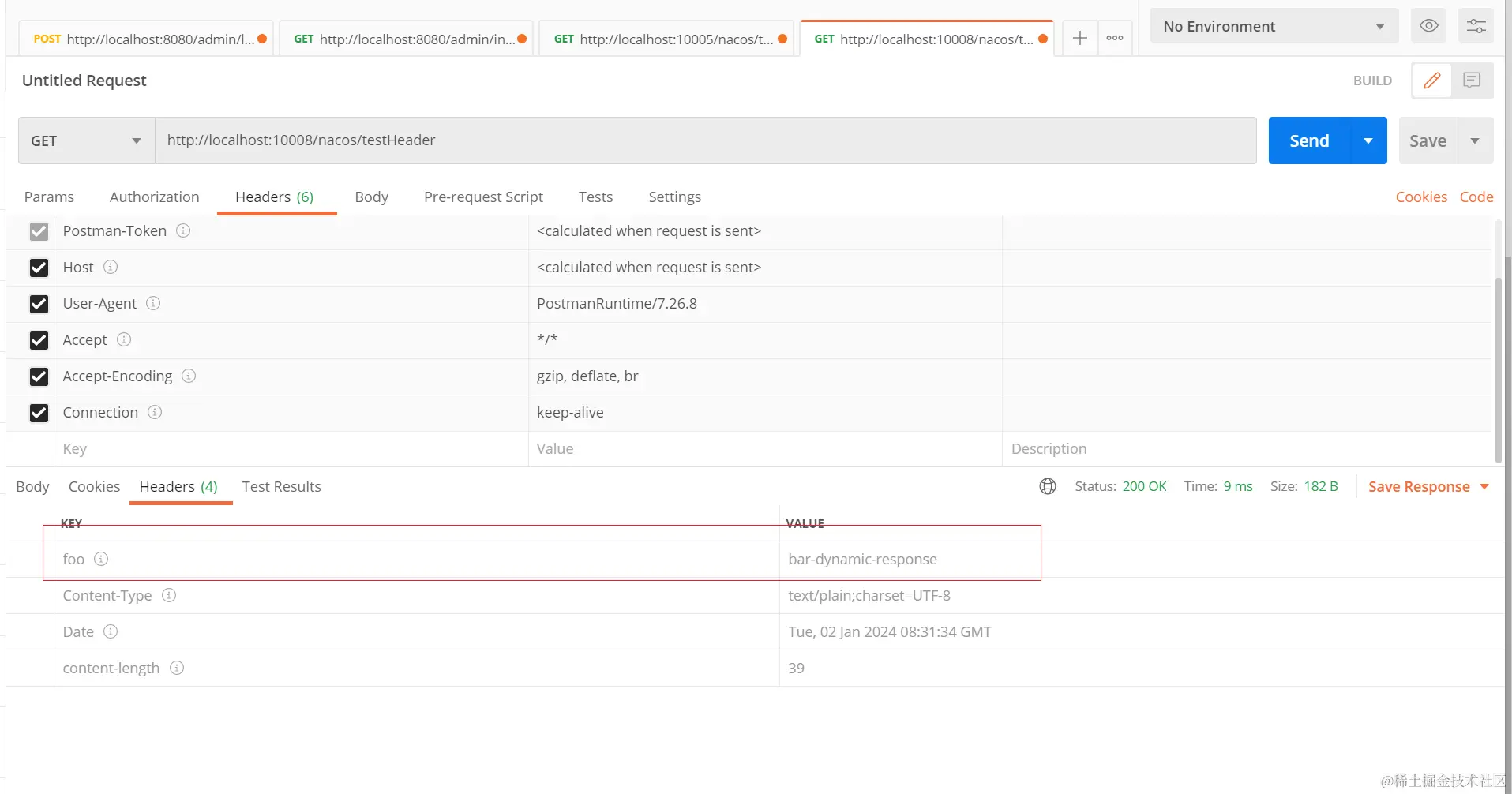Open tab options three-dot menu
The height and width of the screenshot is (794, 1512).
click(1114, 38)
